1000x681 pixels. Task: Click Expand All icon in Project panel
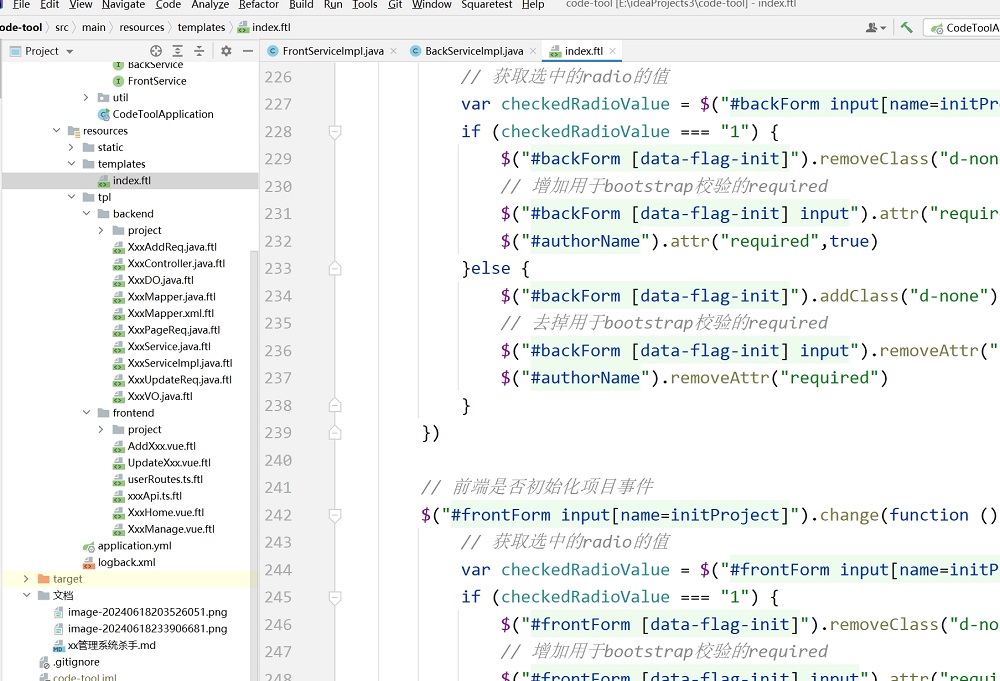coord(178,51)
